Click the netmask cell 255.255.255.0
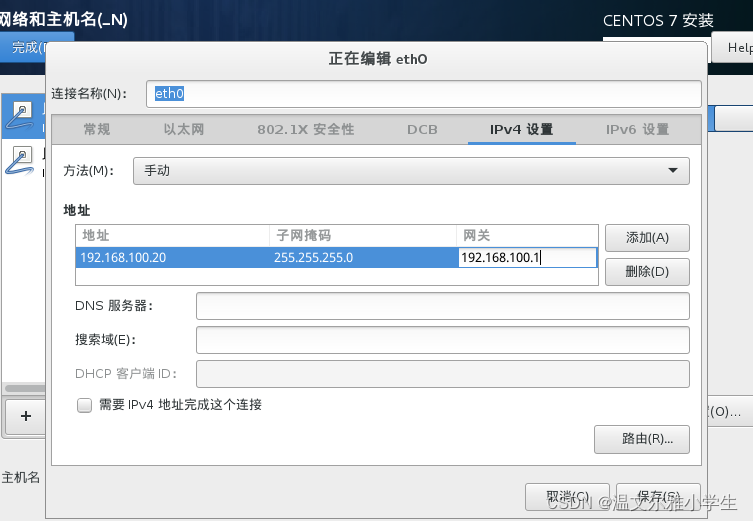Viewport: 753px width, 521px height. pyautogui.click(x=363, y=257)
